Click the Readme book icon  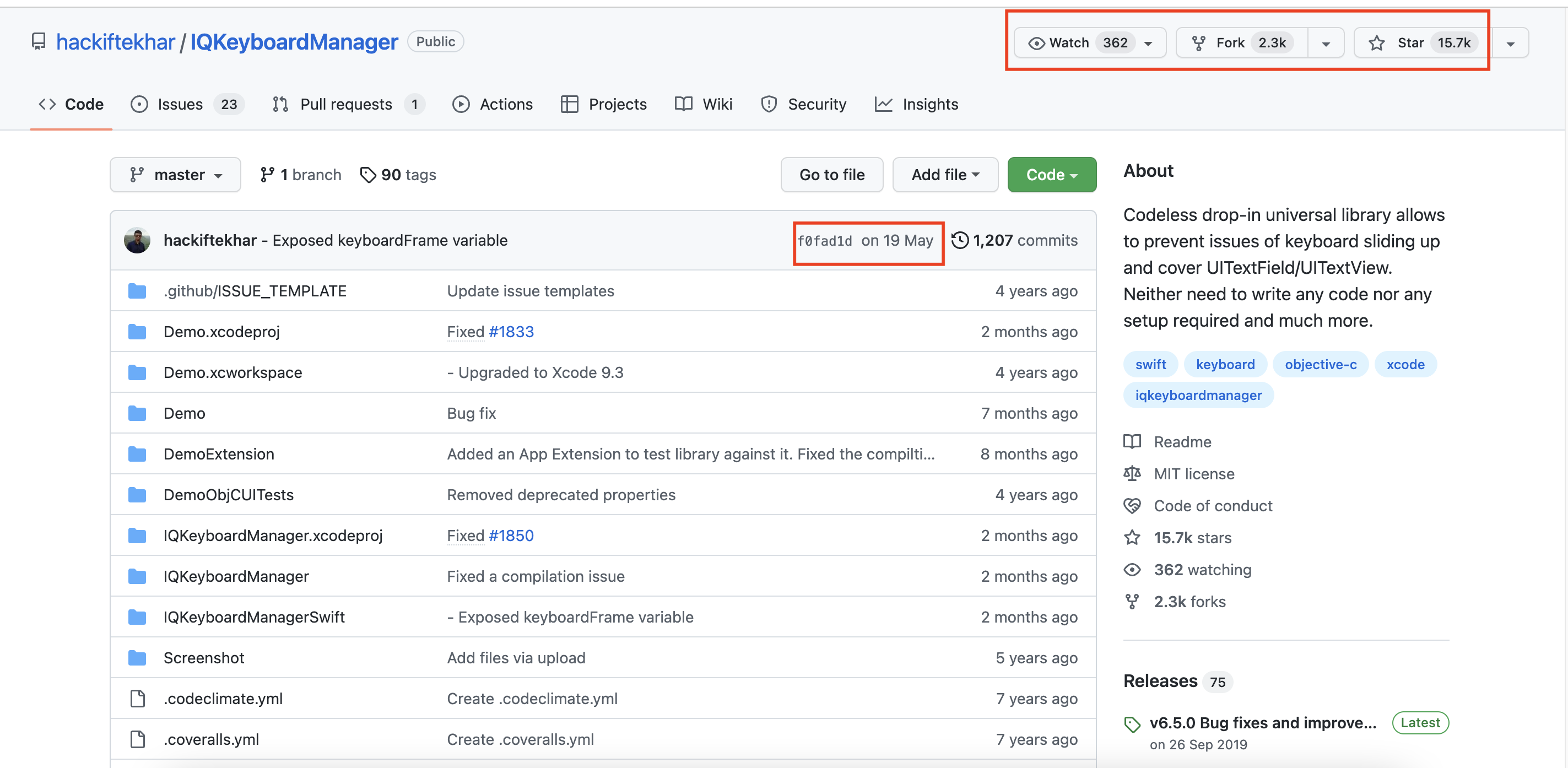point(1132,442)
